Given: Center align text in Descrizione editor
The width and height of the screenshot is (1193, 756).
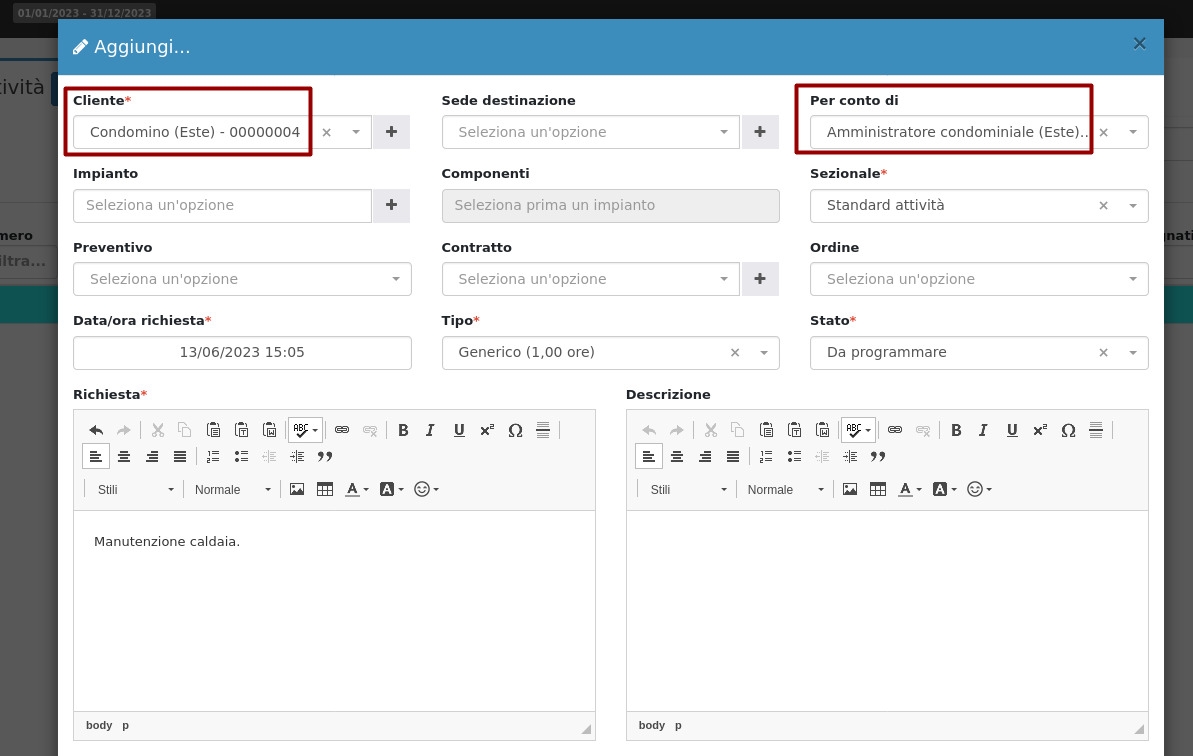Looking at the screenshot, I should point(677,456).
